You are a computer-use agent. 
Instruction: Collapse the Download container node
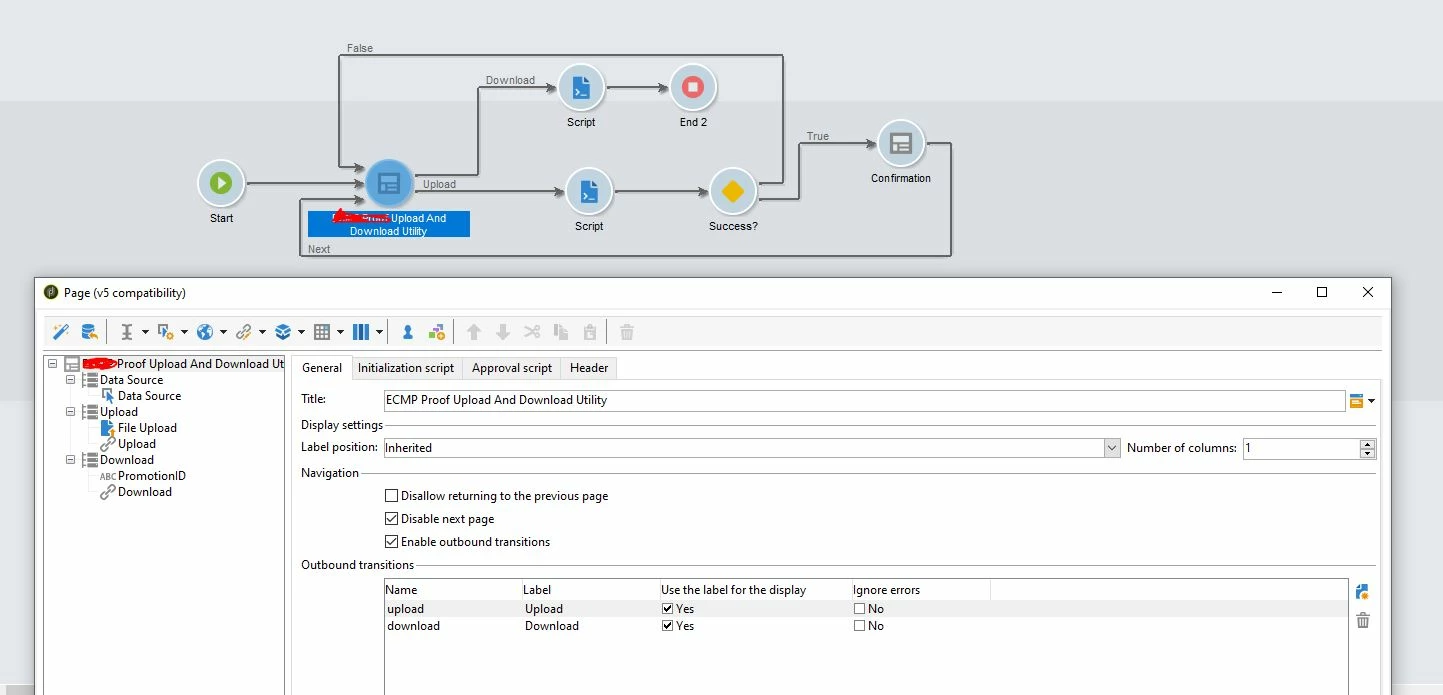[71, 460]
